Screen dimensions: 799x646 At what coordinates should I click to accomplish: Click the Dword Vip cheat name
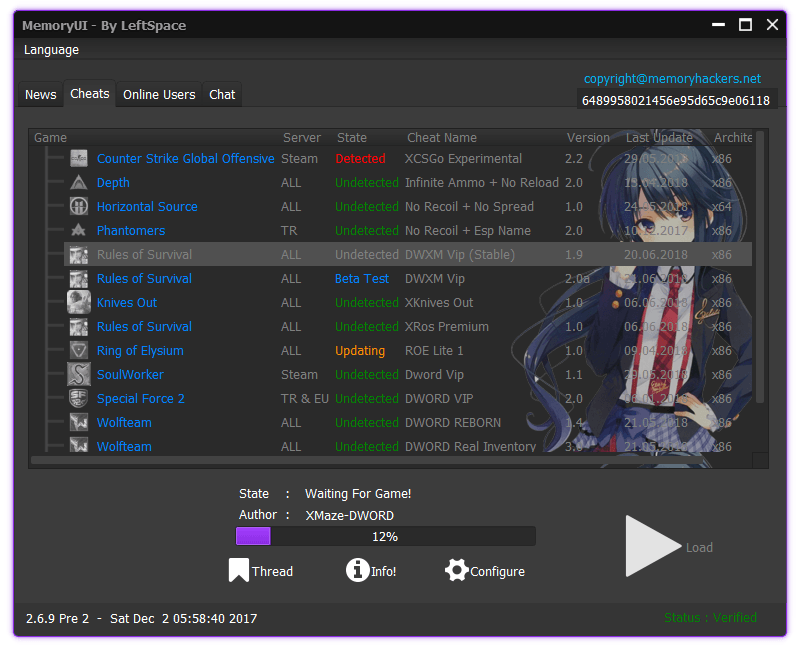click(x=434, y=374)
